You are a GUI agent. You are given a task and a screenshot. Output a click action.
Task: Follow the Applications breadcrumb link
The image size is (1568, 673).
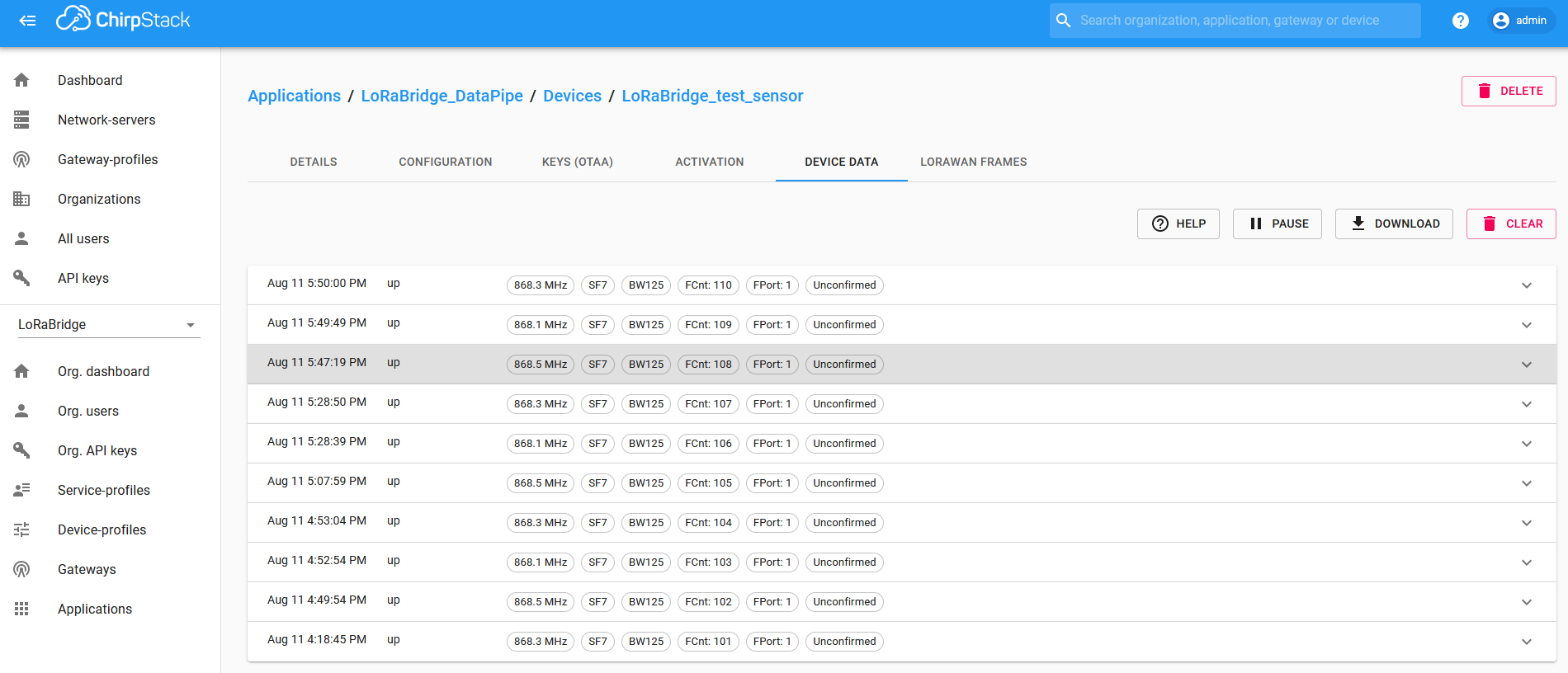pos(294,96)
